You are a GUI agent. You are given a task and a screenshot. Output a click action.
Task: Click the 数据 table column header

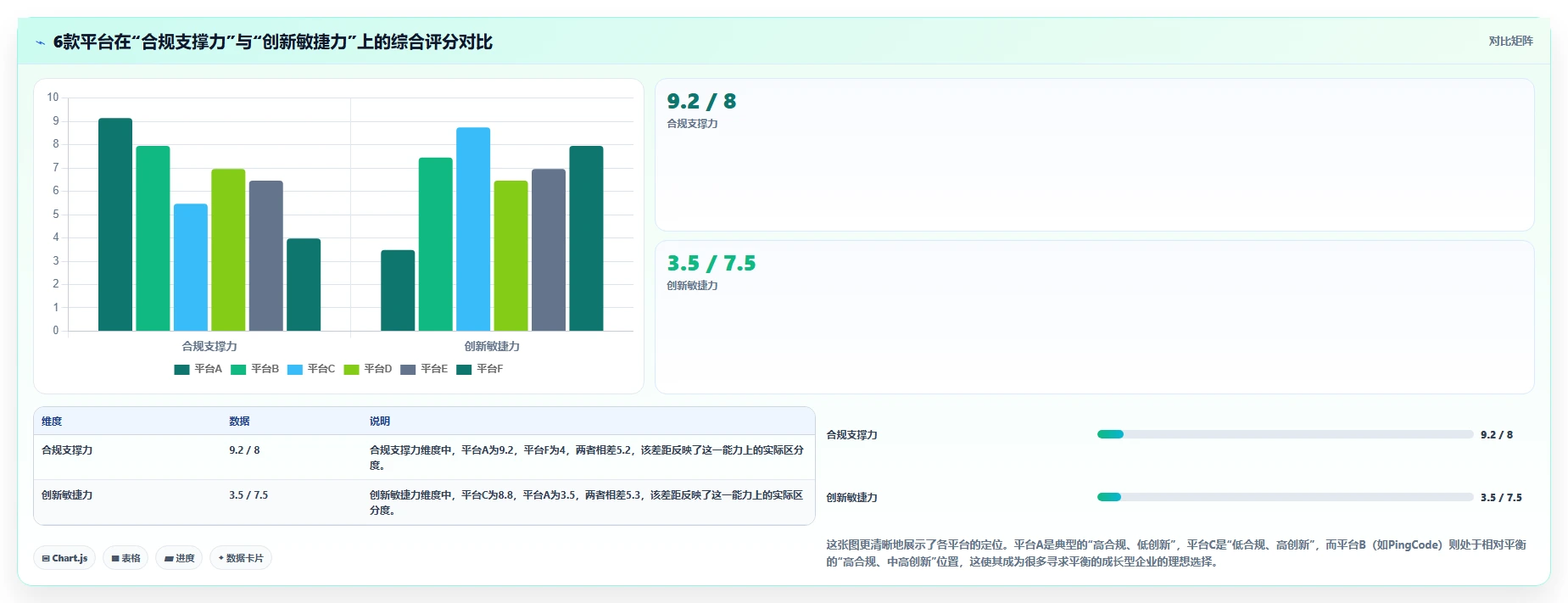tap(239, 422)
